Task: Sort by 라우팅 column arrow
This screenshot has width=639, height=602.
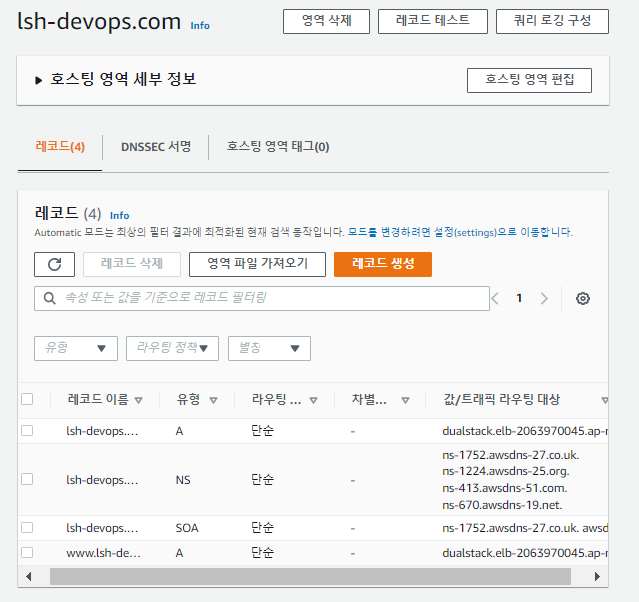Action: [313, 400]
